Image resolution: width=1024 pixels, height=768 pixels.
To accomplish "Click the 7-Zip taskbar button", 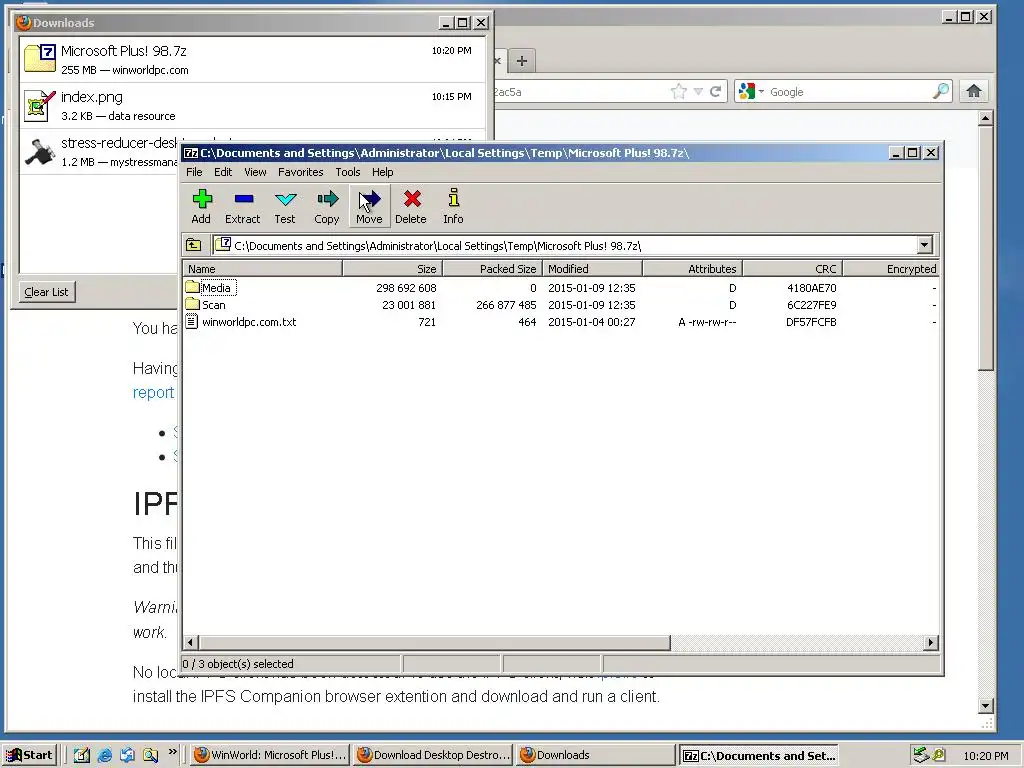I will point(759,755).
